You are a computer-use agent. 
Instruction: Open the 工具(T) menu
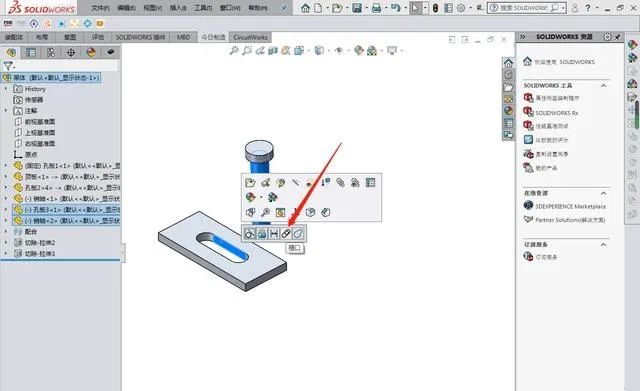tap(203, 8)
